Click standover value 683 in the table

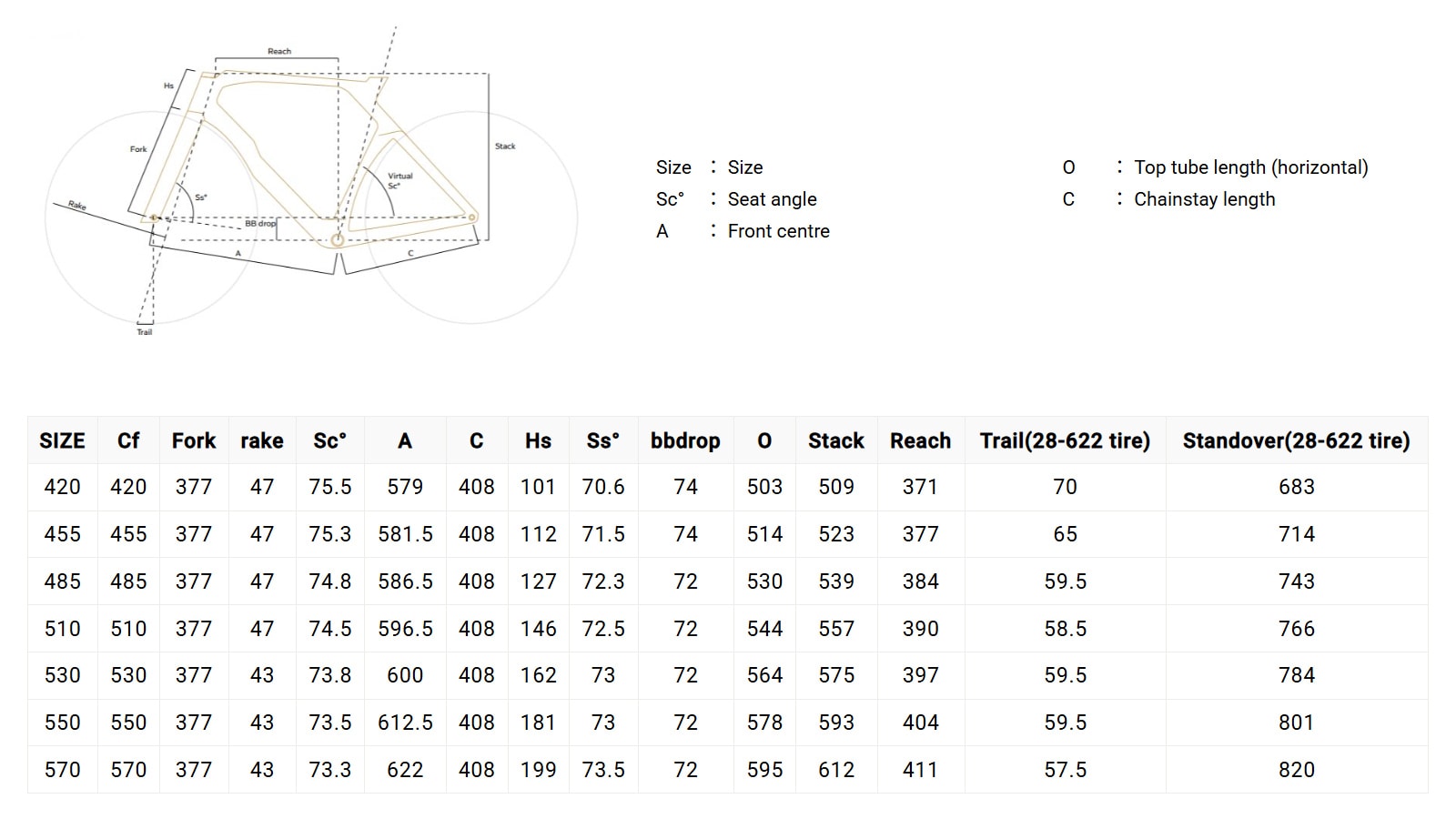(1296, 487)
